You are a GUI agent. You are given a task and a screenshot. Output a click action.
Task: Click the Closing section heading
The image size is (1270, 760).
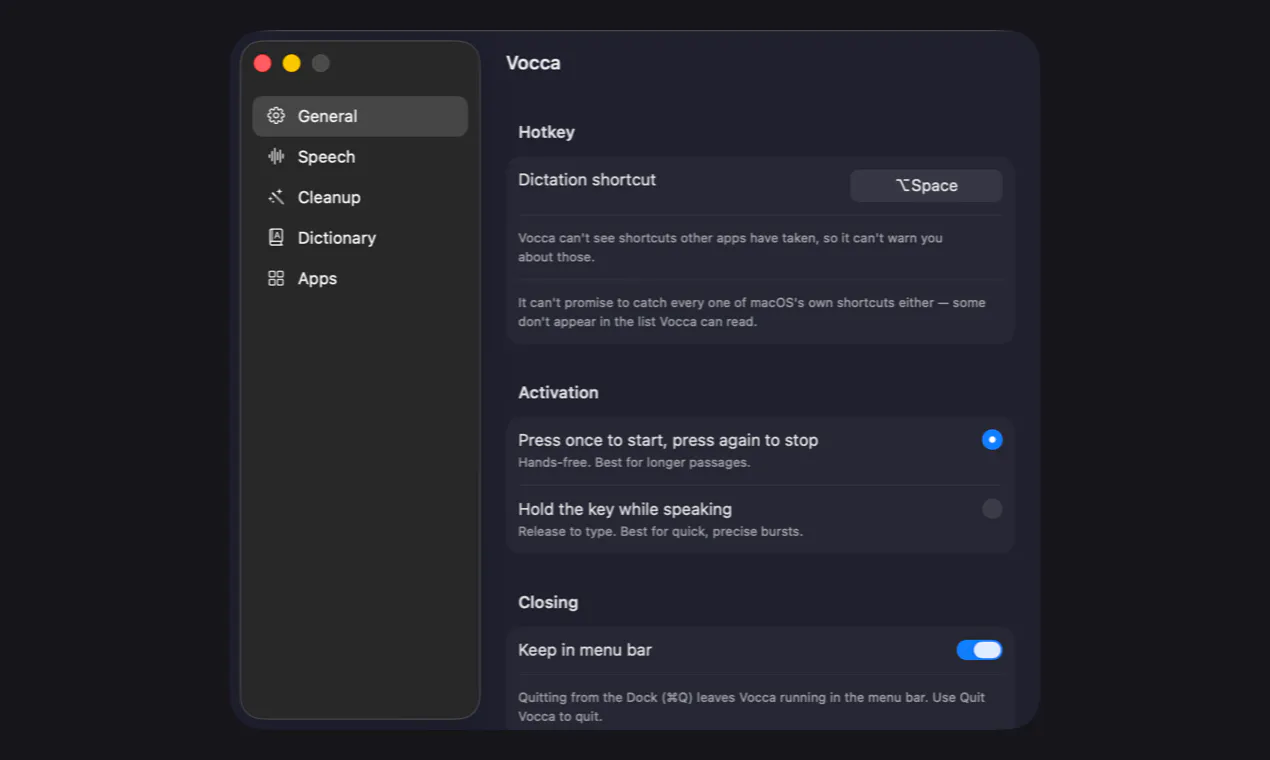(548, 603)
